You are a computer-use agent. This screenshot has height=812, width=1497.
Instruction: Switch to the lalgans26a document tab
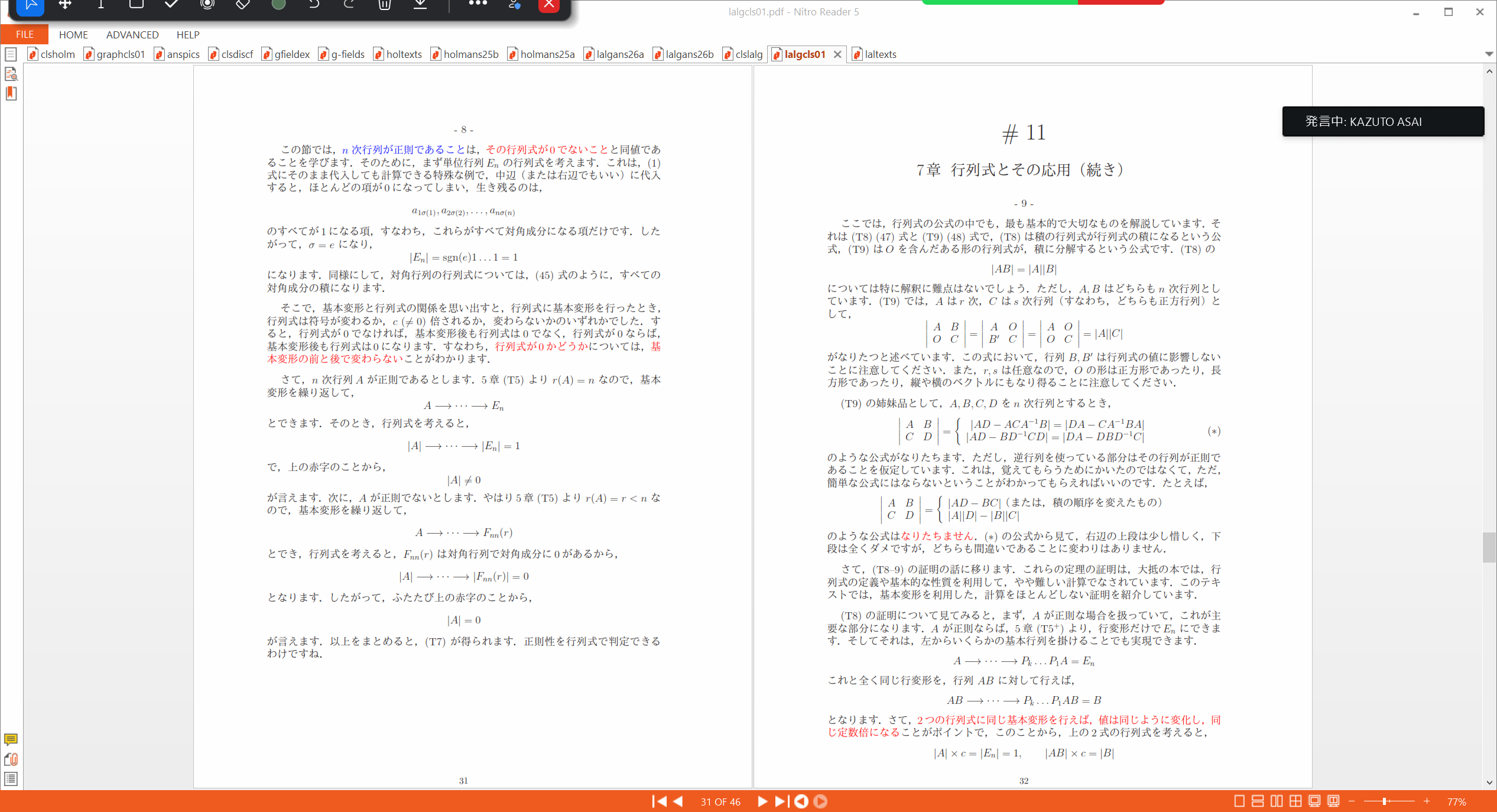pyautogui.click(x=614, y=54)
